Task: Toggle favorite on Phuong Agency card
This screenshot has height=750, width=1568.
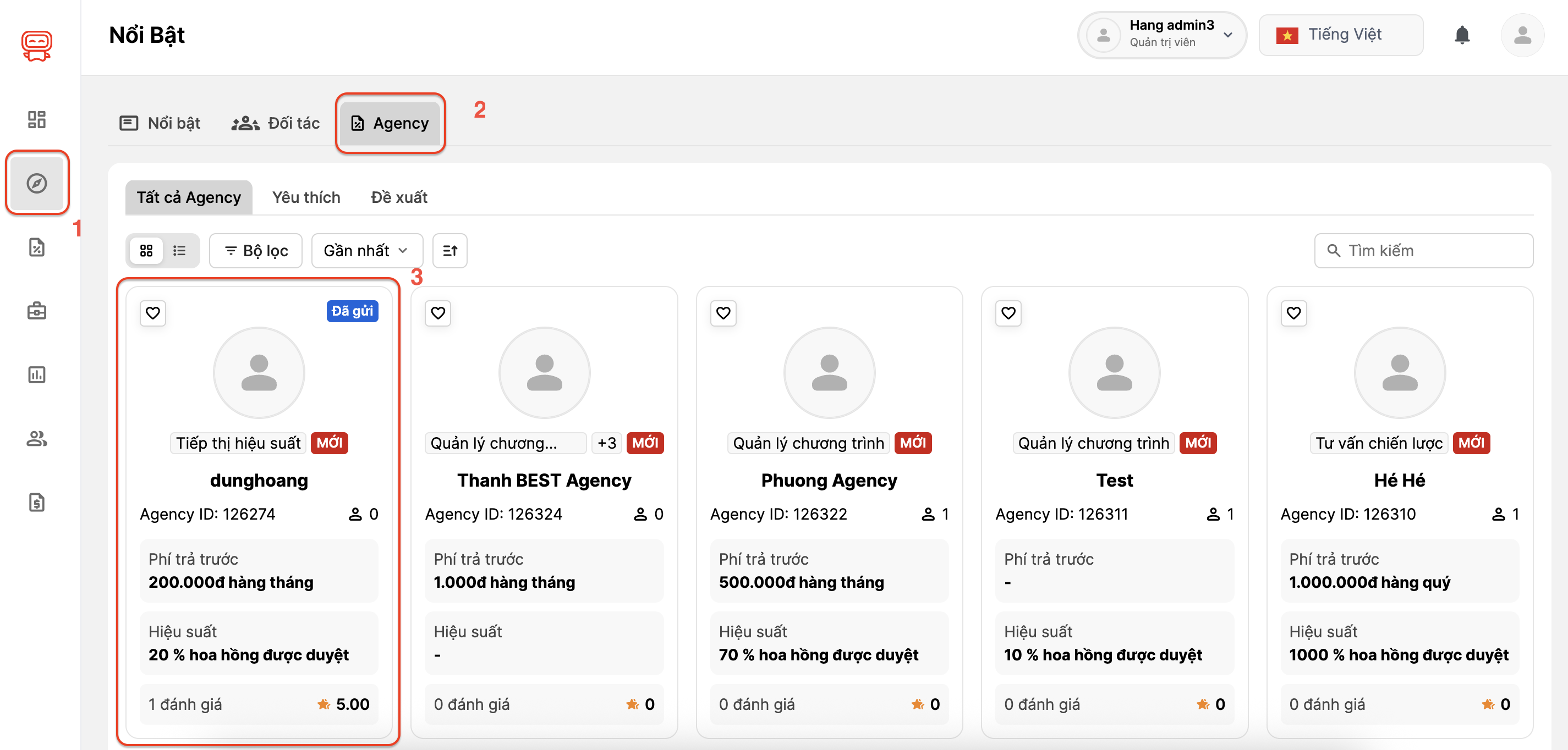Action: tap(722, 313)
